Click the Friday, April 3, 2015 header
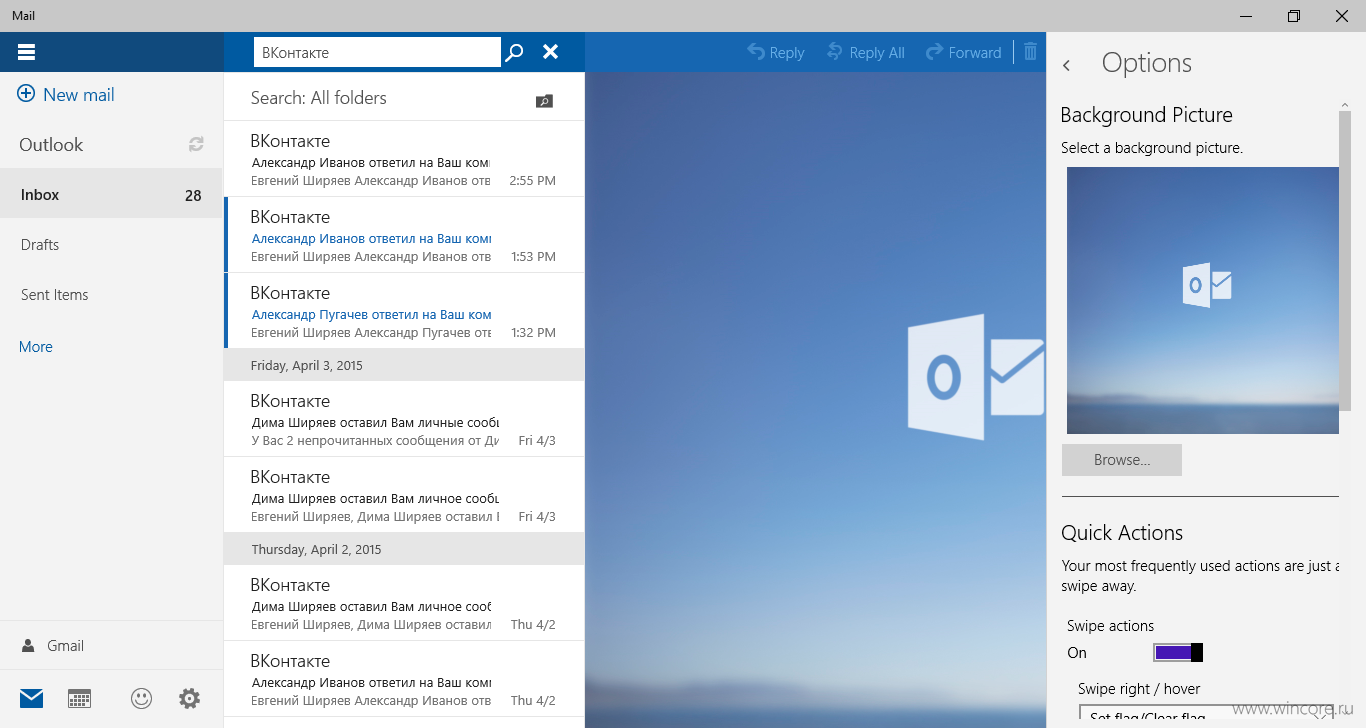The height and width of the screenshot is (728, 1366). click(404, 365)
